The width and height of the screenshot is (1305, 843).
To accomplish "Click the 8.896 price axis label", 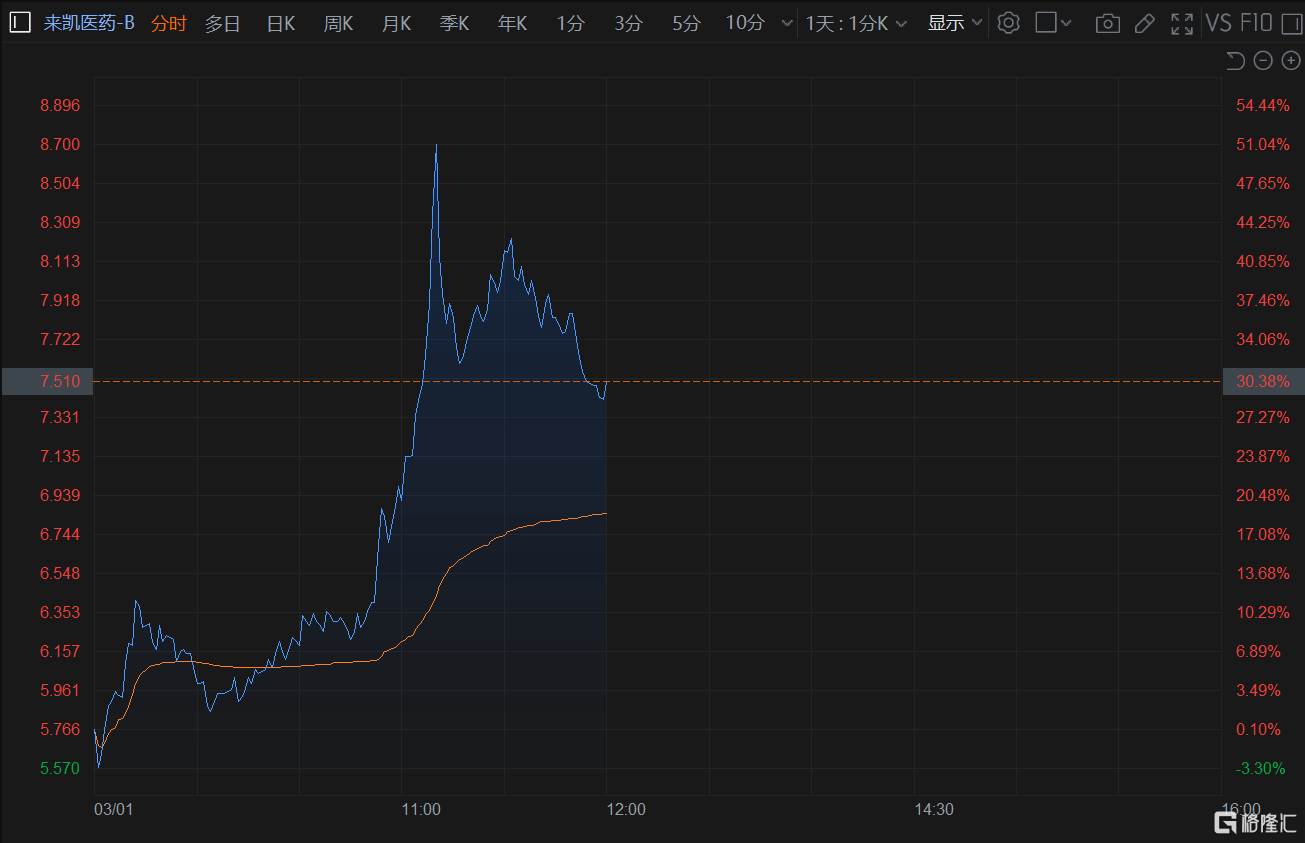I will pyautogui.click(x=60, y=105).
